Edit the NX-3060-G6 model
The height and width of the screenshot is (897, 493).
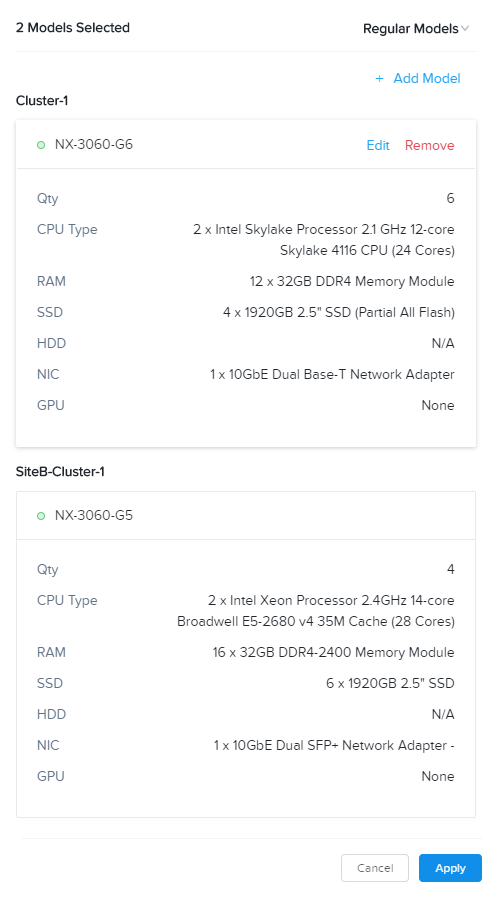tap(378, 145)
